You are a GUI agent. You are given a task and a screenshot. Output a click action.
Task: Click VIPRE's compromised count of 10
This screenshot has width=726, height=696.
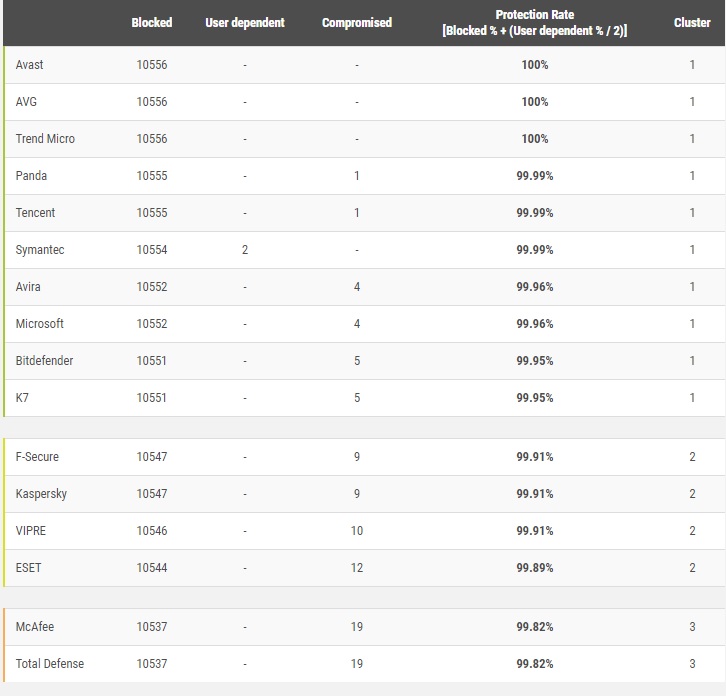point(357,531)
